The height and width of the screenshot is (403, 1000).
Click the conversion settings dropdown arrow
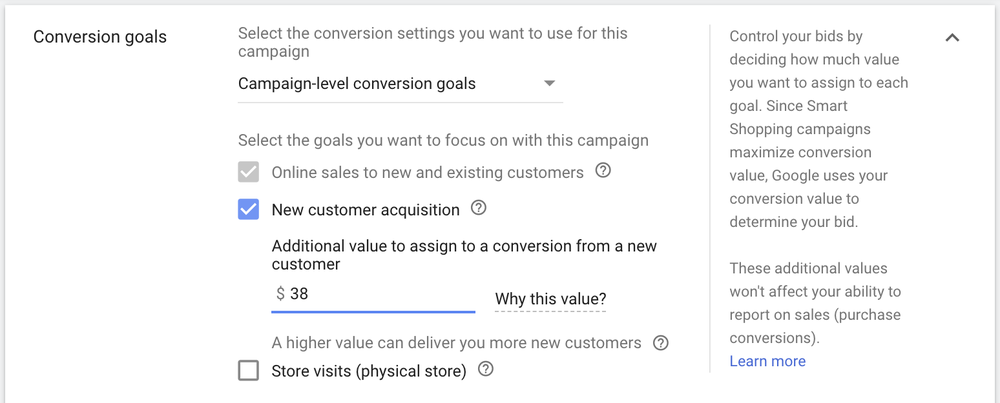[549, 84]
